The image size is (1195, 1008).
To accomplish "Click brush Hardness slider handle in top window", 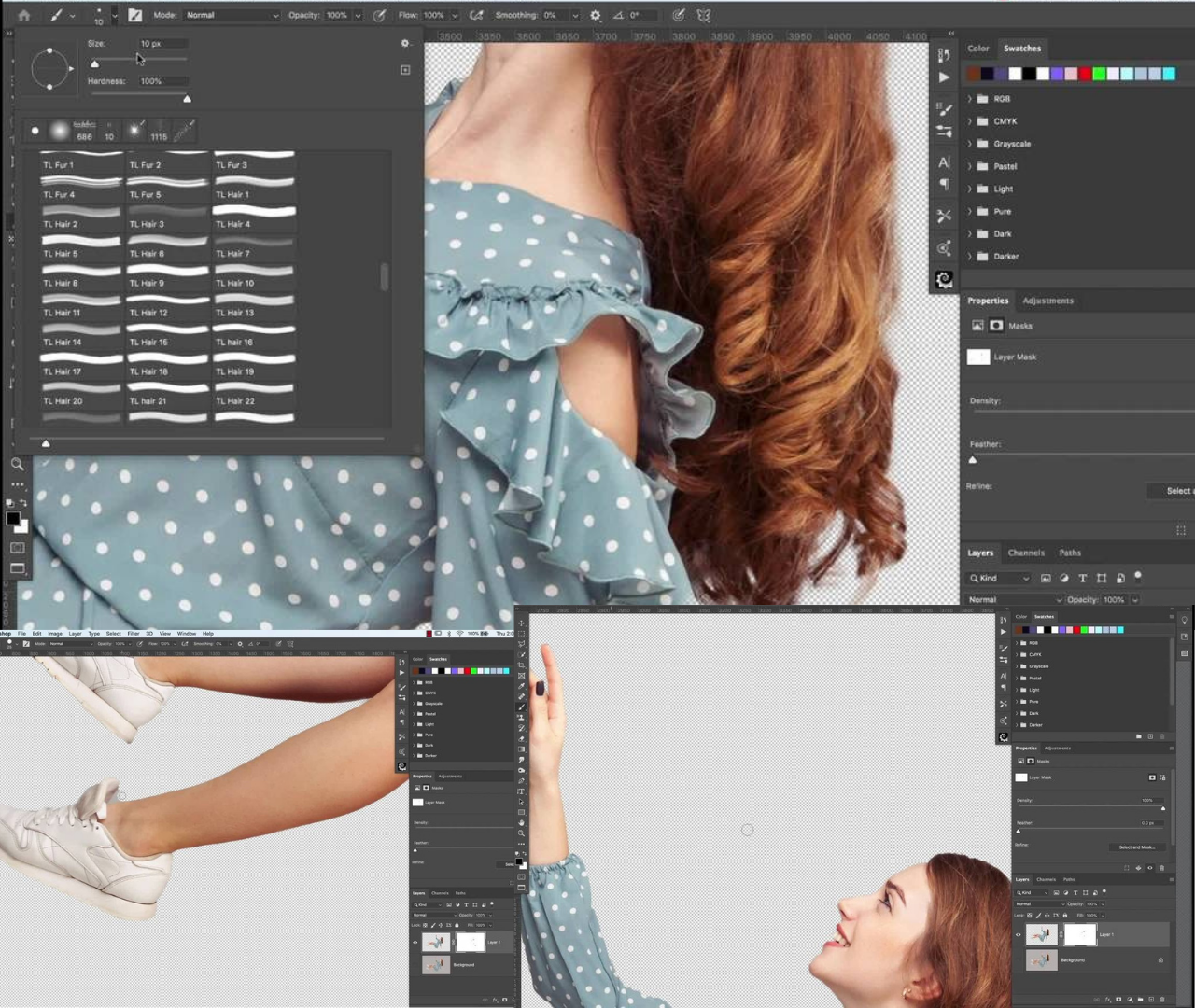I will click(x=187, y=98).
